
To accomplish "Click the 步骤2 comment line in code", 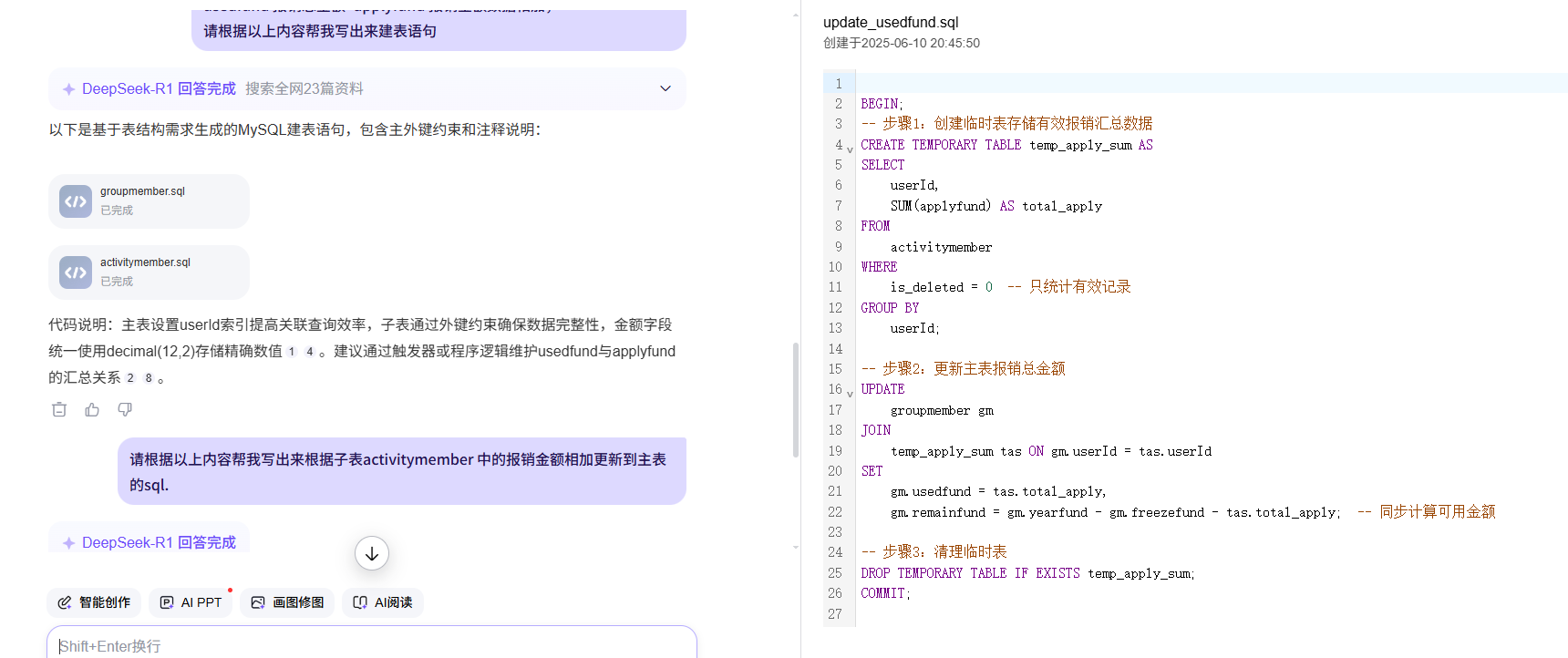I will [x=963, y=369].
